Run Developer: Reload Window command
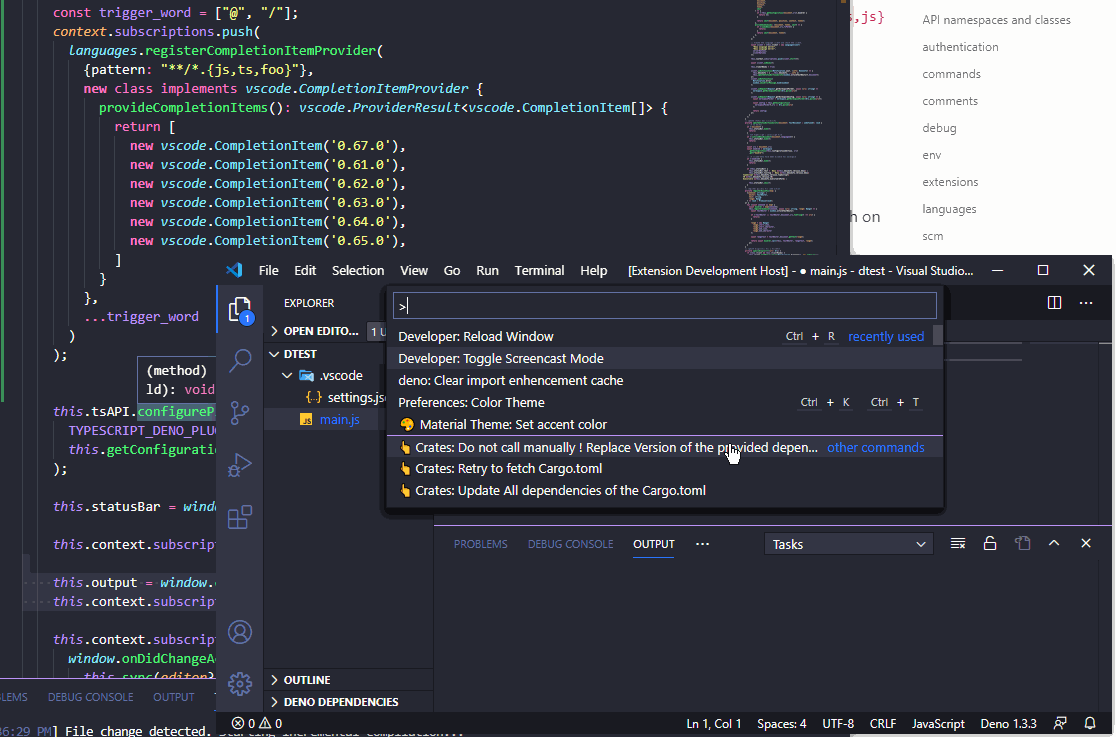 click(x=665, y=336)
